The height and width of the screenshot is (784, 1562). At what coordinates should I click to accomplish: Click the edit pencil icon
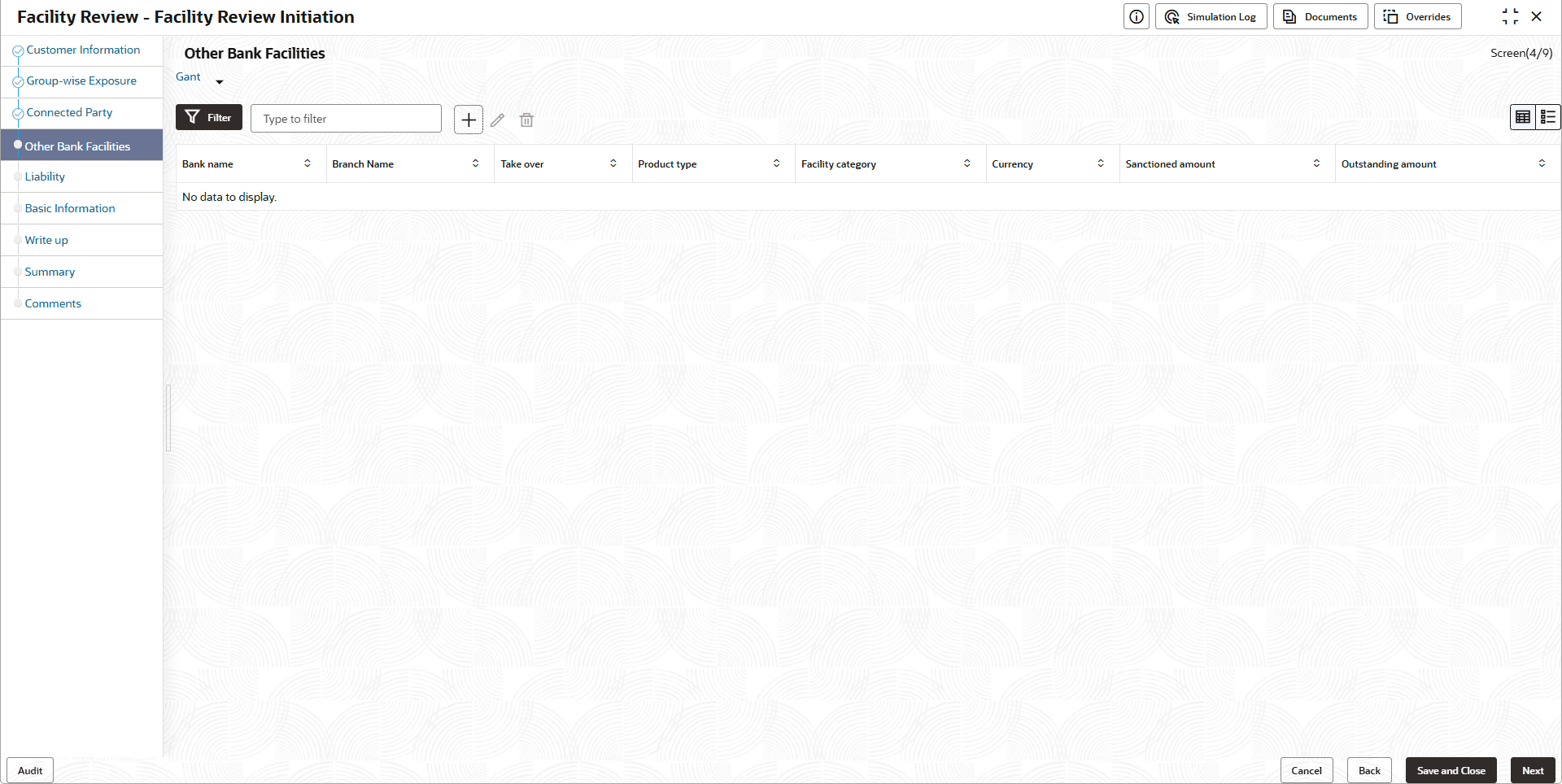[x=498, y=120]
